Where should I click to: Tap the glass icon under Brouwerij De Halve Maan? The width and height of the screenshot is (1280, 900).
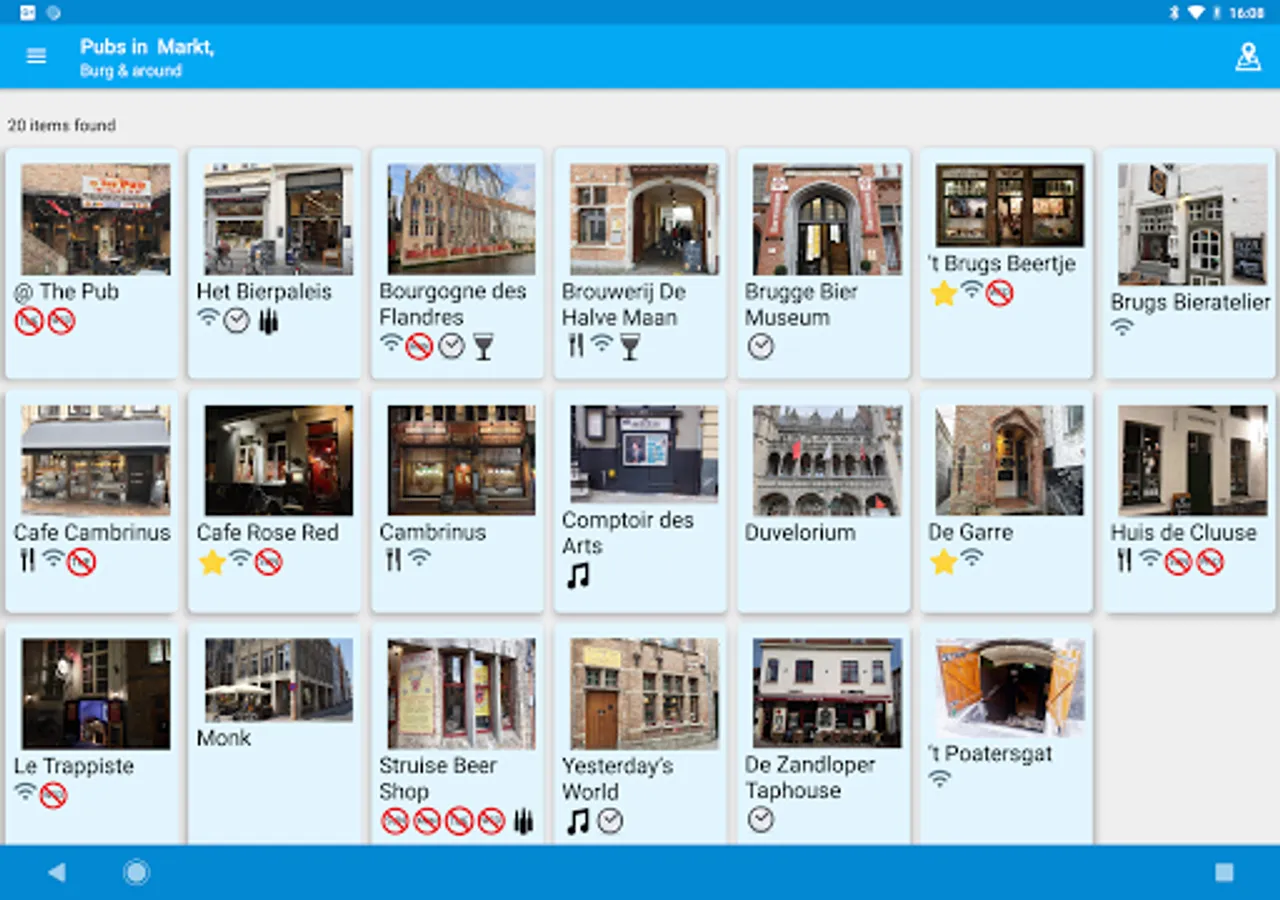click(x=629, y=347)
